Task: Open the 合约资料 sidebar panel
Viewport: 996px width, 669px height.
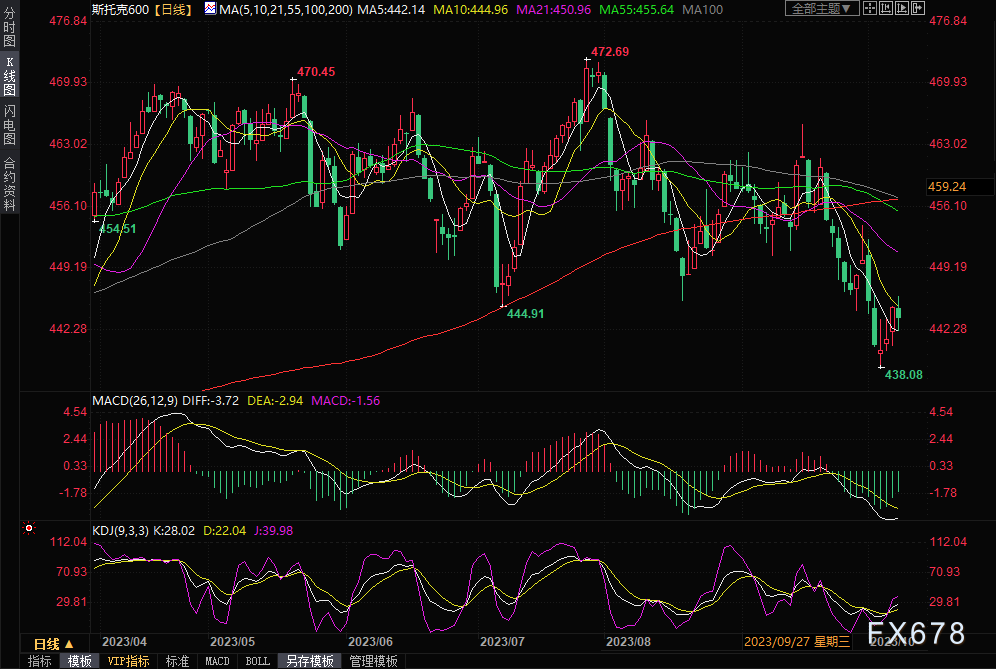Action: click(x=9, y=183)
